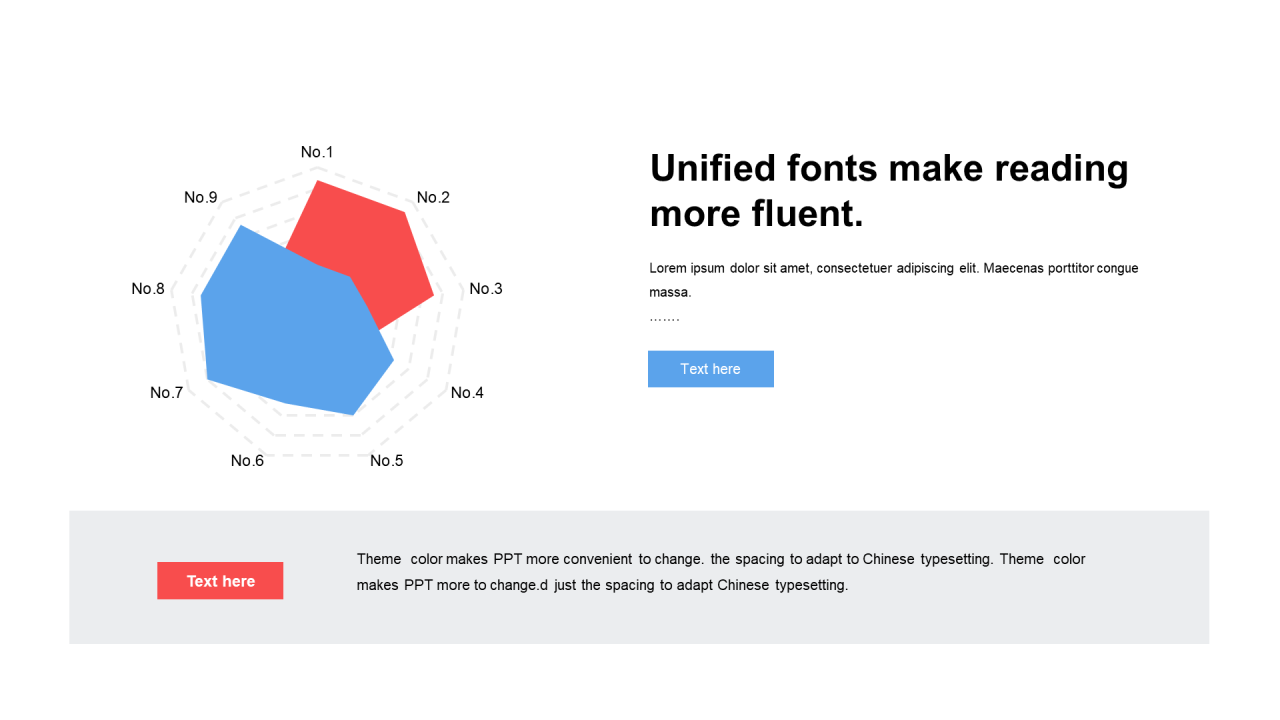Click the No.5 axis label
The width and height of the screenshot is (1280, 720).
[x=387, y=461]
